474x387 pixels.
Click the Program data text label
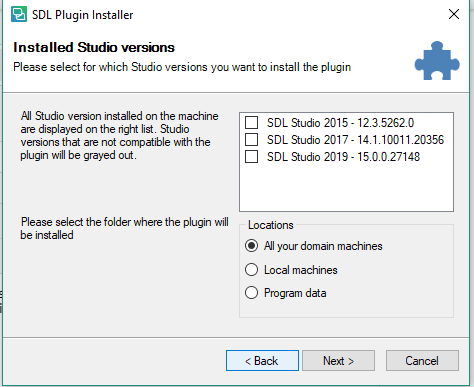pos(295,293)
